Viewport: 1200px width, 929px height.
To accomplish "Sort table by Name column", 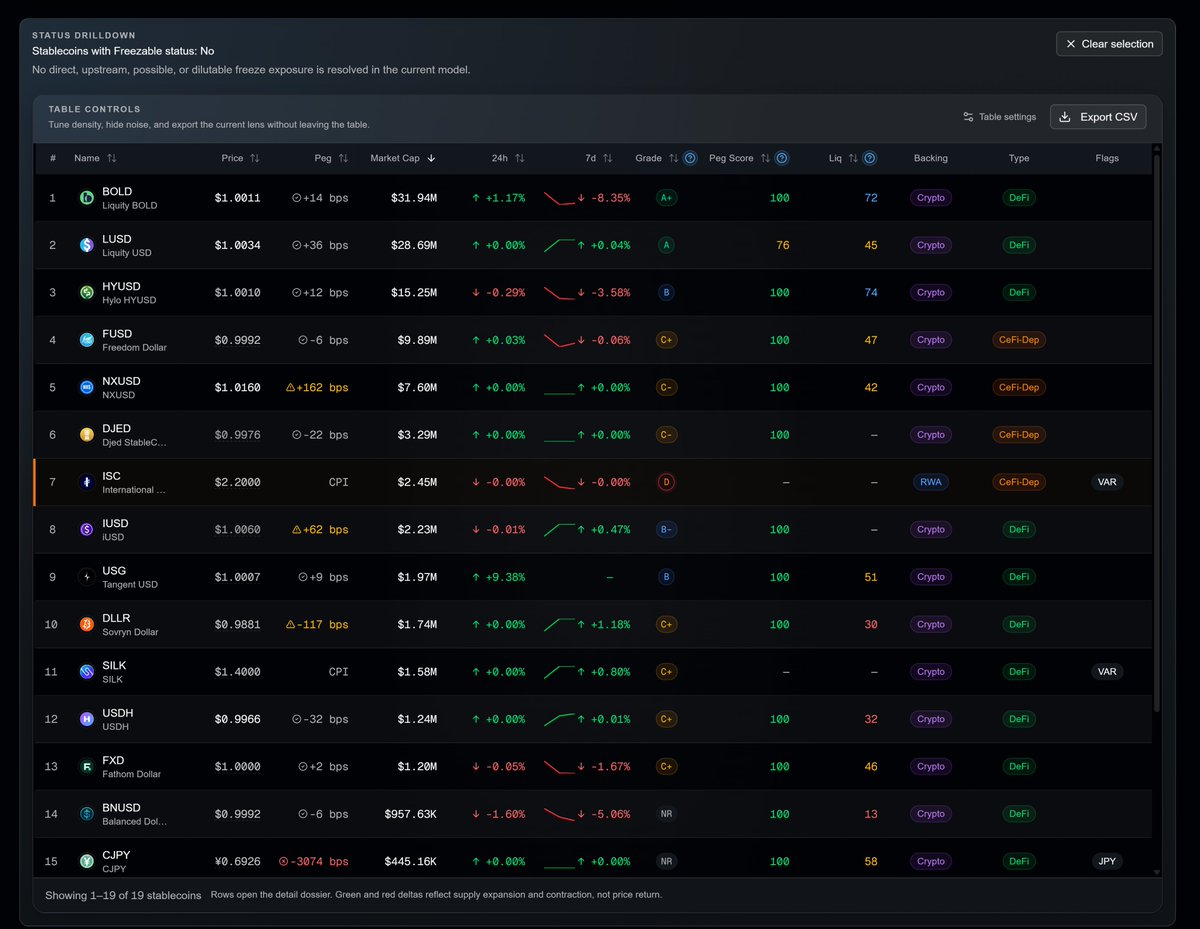I will [95, 158].
